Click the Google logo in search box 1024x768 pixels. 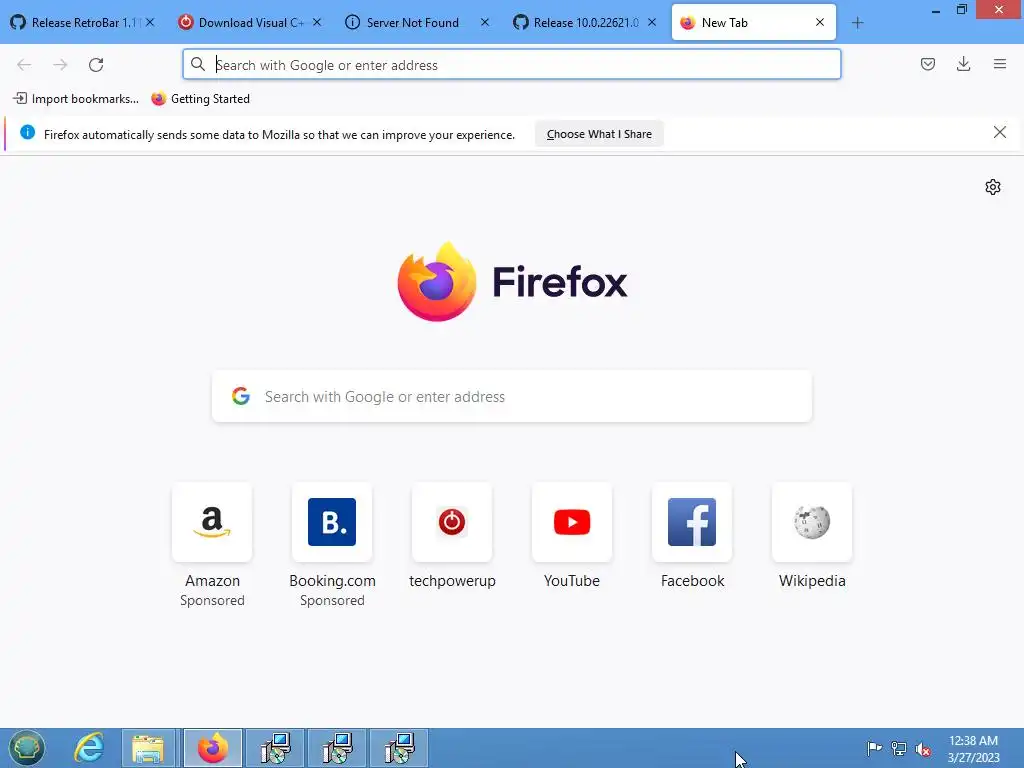pyautogui.click(x=241, y=396)
